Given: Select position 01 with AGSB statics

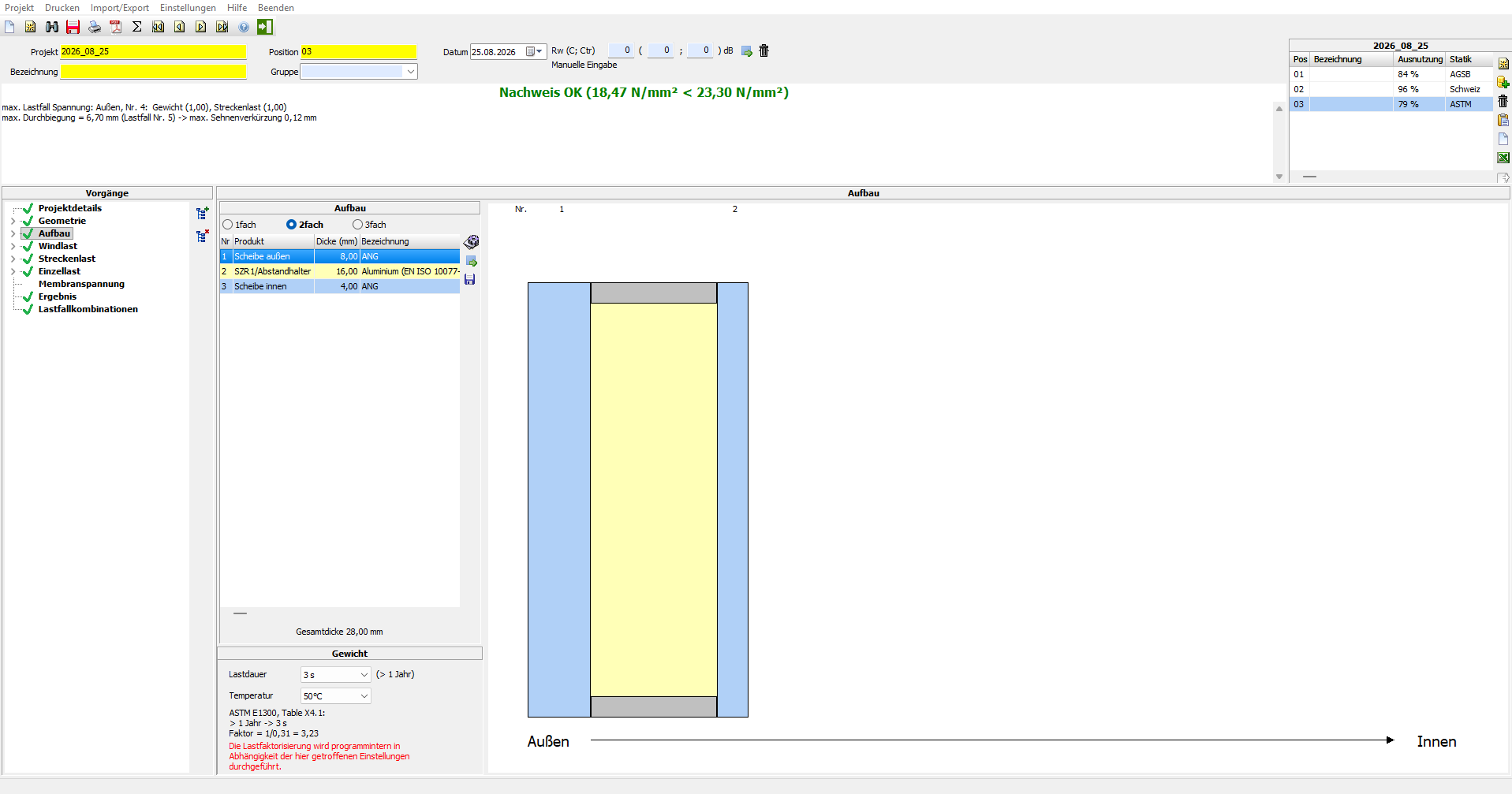Looking at the screenshot, I should pyautogui.click(x=1391, y=74).
